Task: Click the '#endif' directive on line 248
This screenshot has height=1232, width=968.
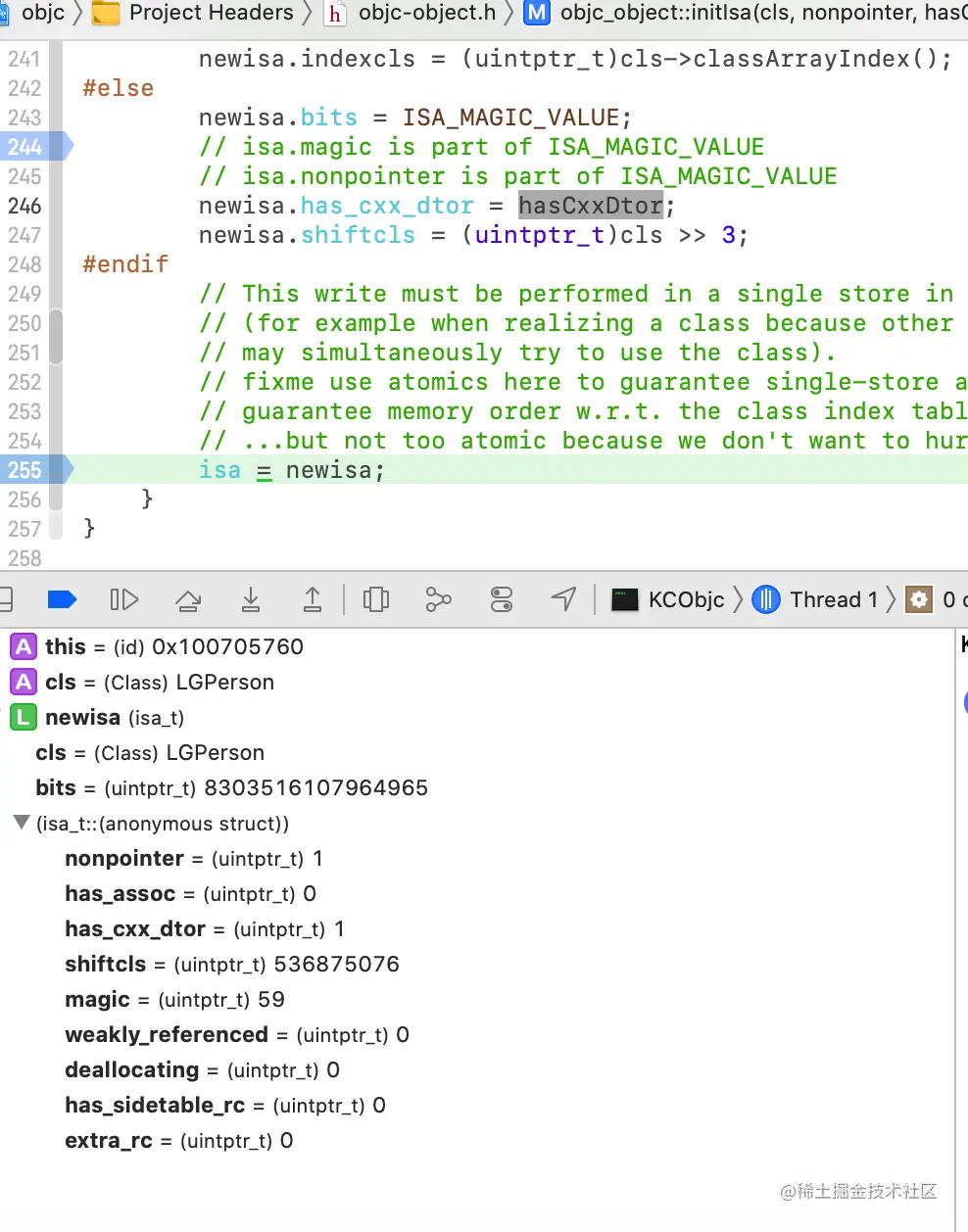Action: 125,264
